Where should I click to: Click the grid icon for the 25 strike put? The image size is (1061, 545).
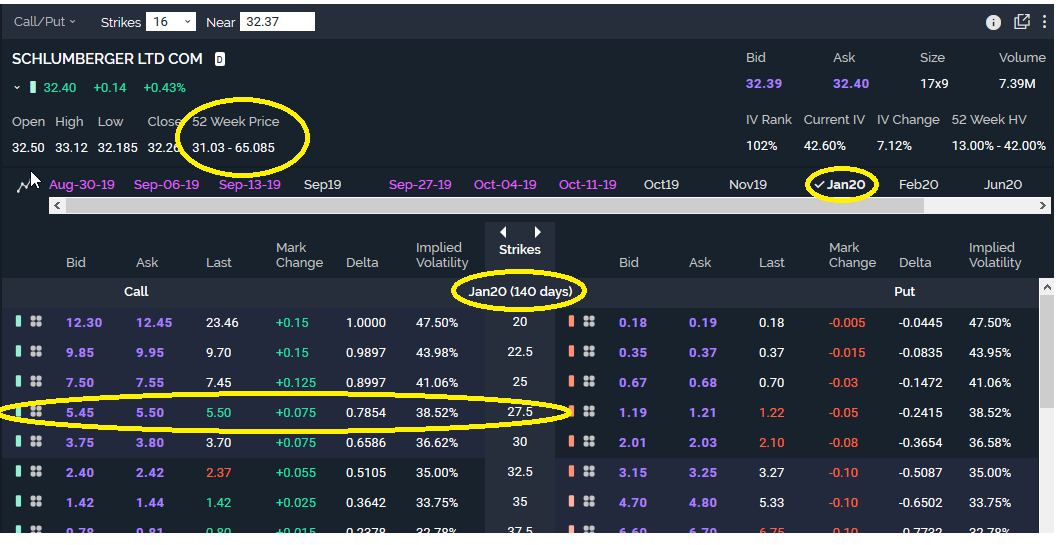589,382
